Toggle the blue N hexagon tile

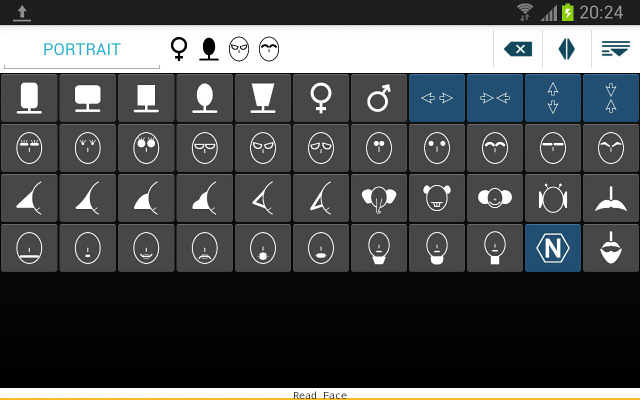553,248
